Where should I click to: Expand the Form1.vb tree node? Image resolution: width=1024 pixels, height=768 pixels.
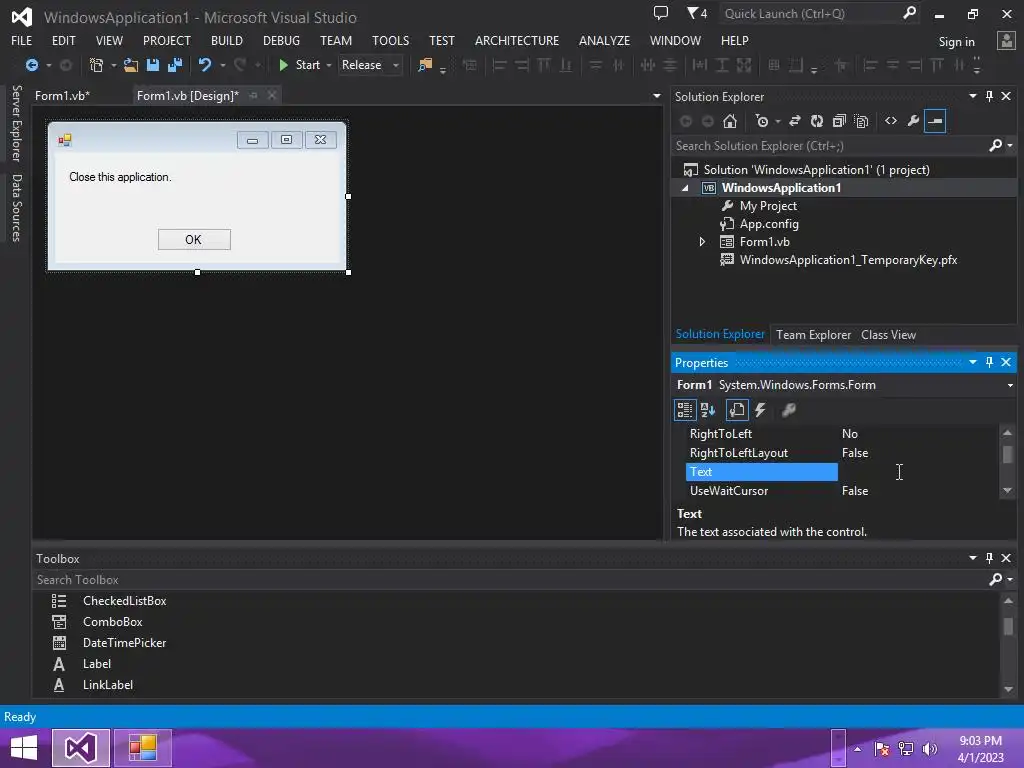(702, 242)
